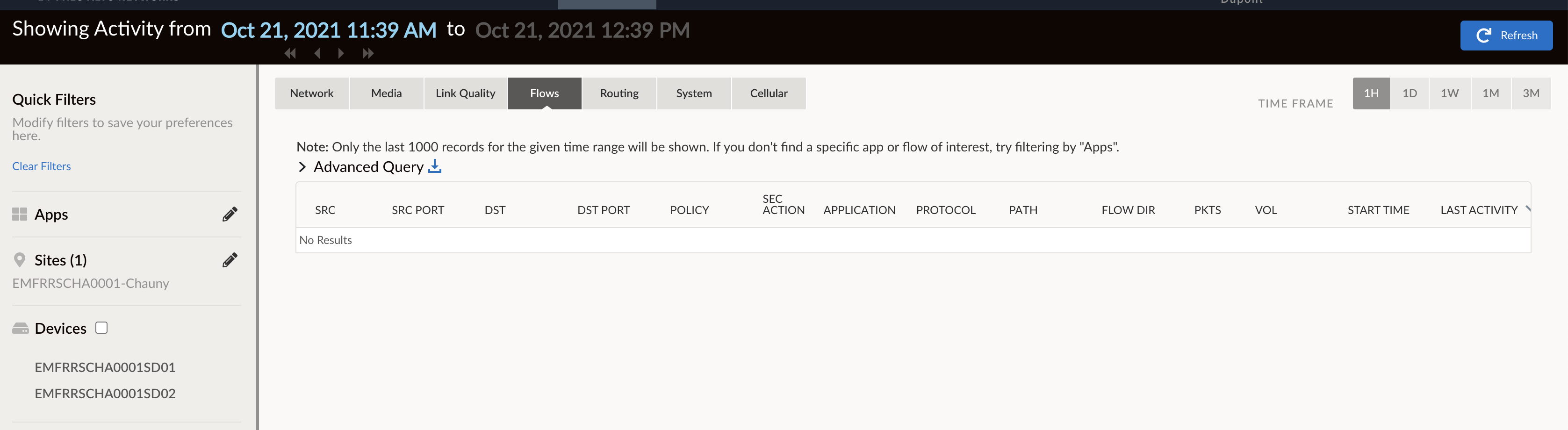The image size is (1568, 430).
Task: Click the Refresh button
Action: tap(1505, 35)
